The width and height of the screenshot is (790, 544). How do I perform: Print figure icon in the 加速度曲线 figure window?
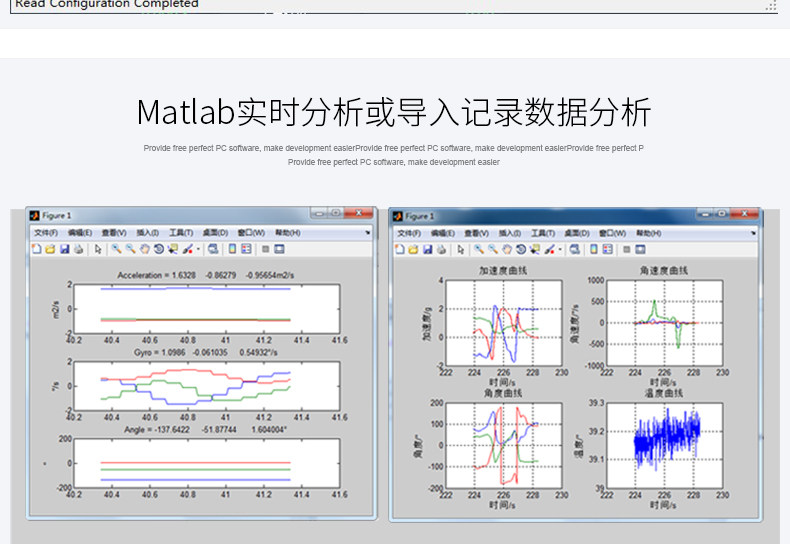pos(441,249)
